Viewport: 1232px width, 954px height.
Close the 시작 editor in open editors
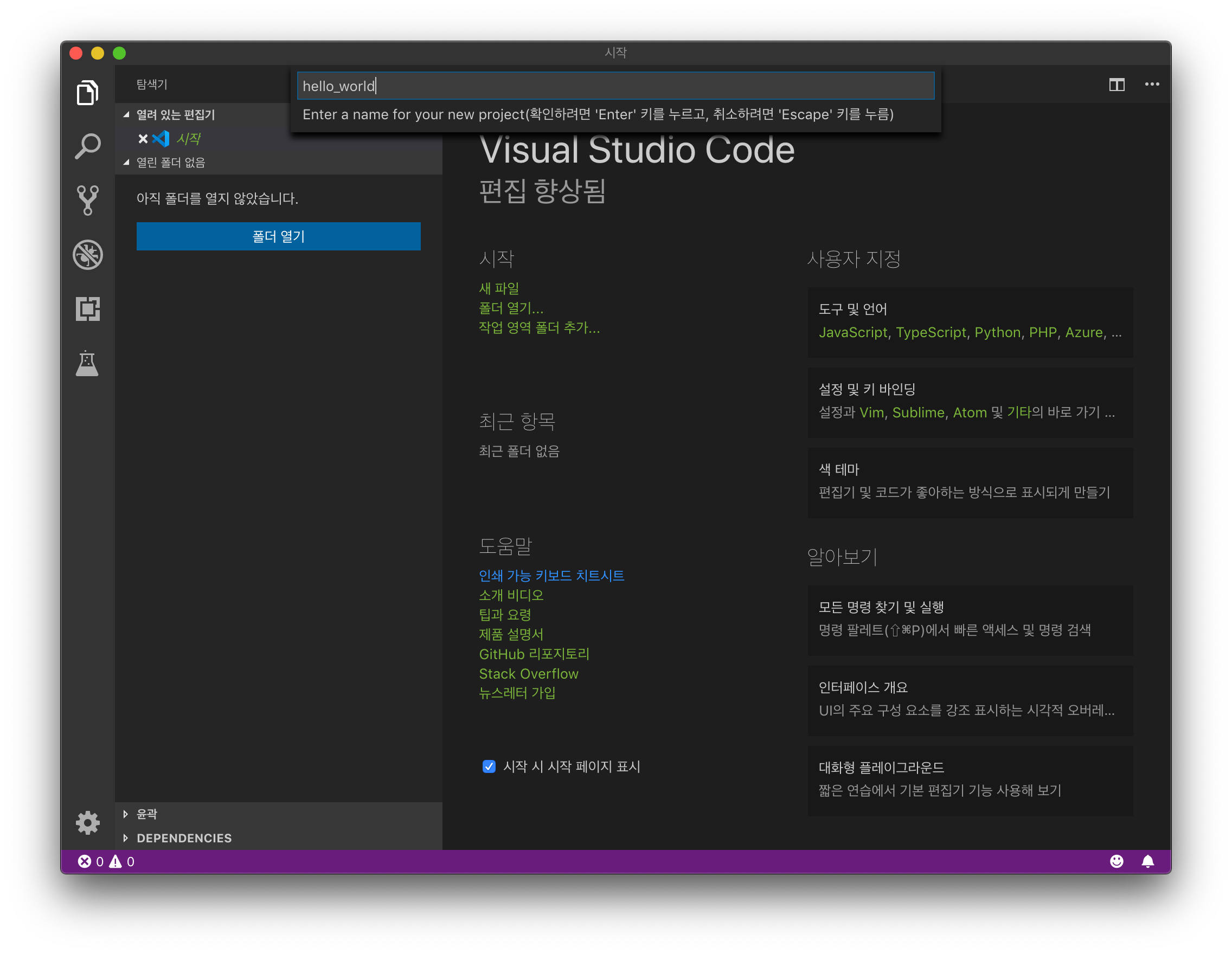pyautogui.click(x=143, y=139)
